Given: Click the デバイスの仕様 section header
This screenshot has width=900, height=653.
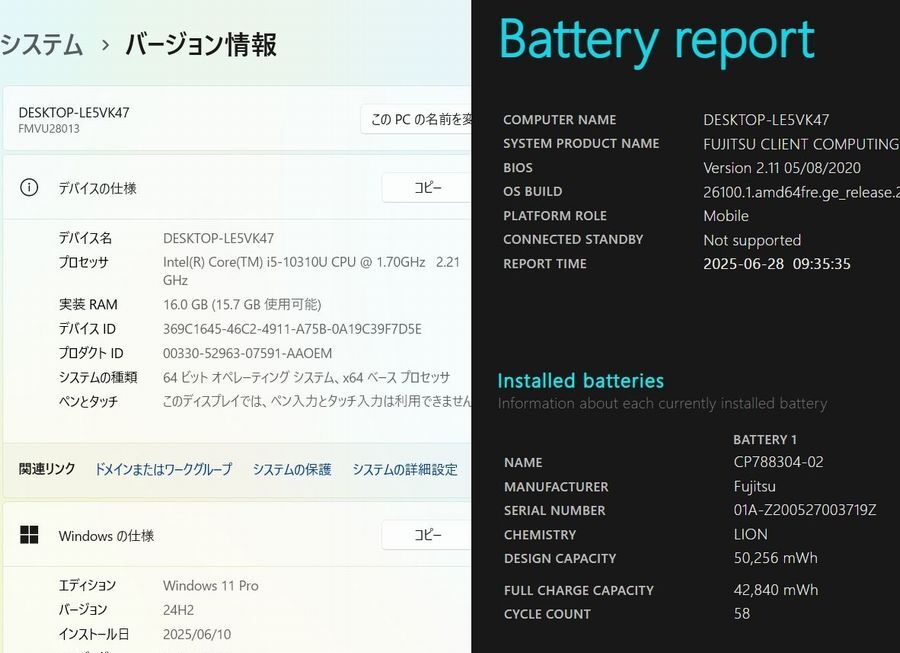Looking at the screenshot, I should click(x=98, y=188).
